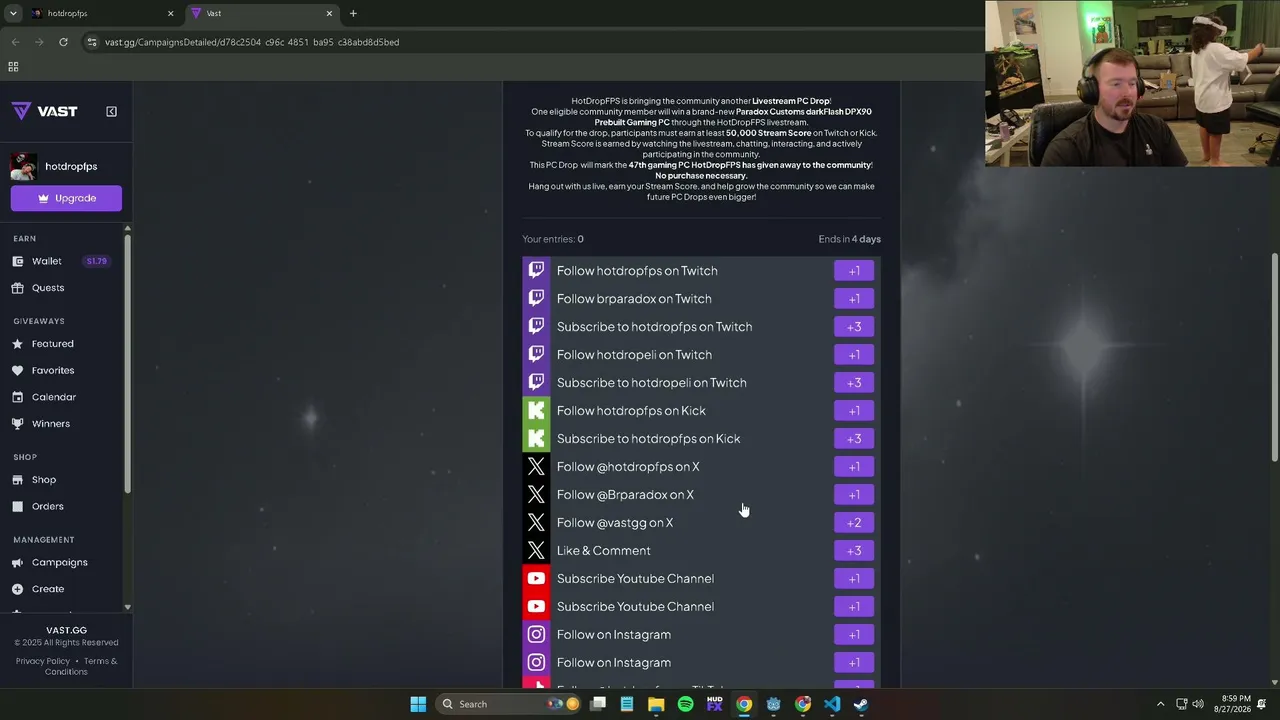Screen dimensions: 1280x720
Task: Open the Wallet icon in sidebar
Action: pyautogui.click(x=17, y=261)
